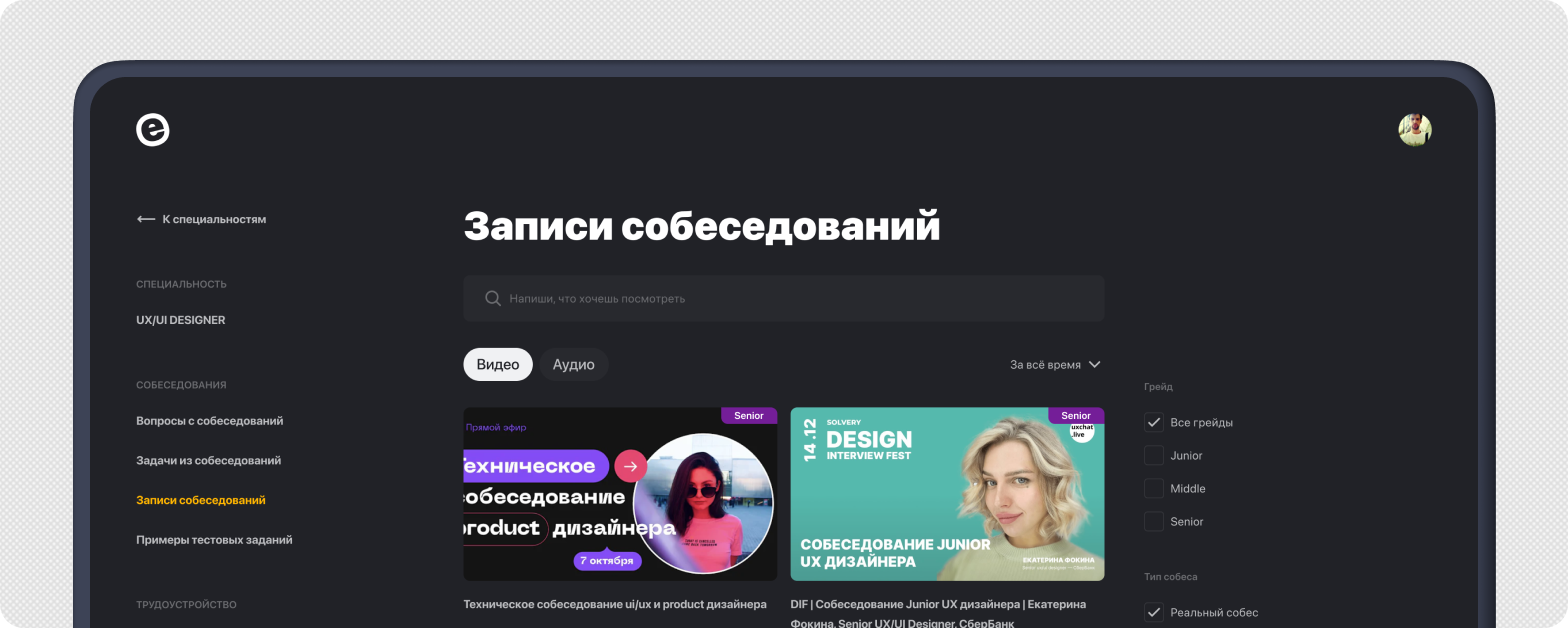This screenshot has width=1568, height=628.
Task: Click the СПЕЦИАЛЬНОСТЬ sidebar heading
Action: click(181, 284)
